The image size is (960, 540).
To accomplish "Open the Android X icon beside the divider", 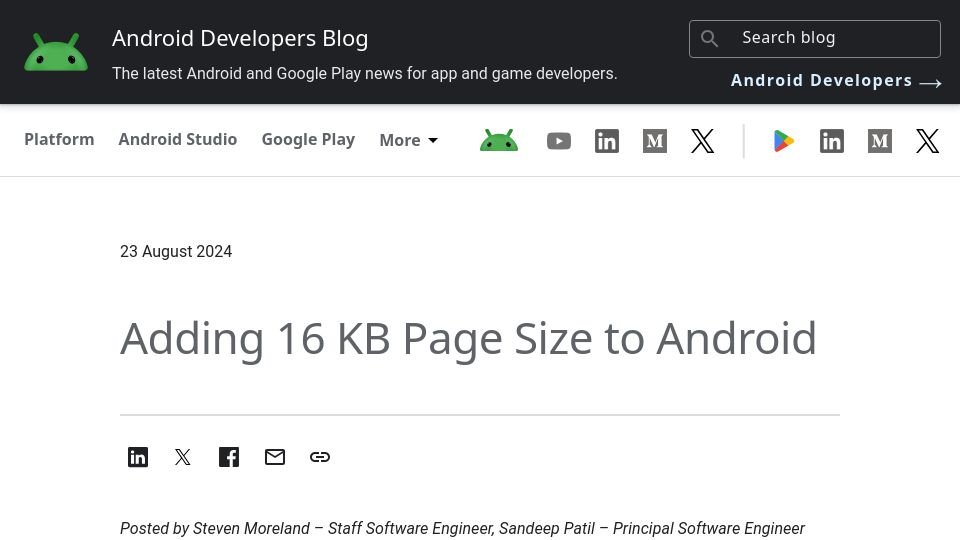I will coord(702,141).
